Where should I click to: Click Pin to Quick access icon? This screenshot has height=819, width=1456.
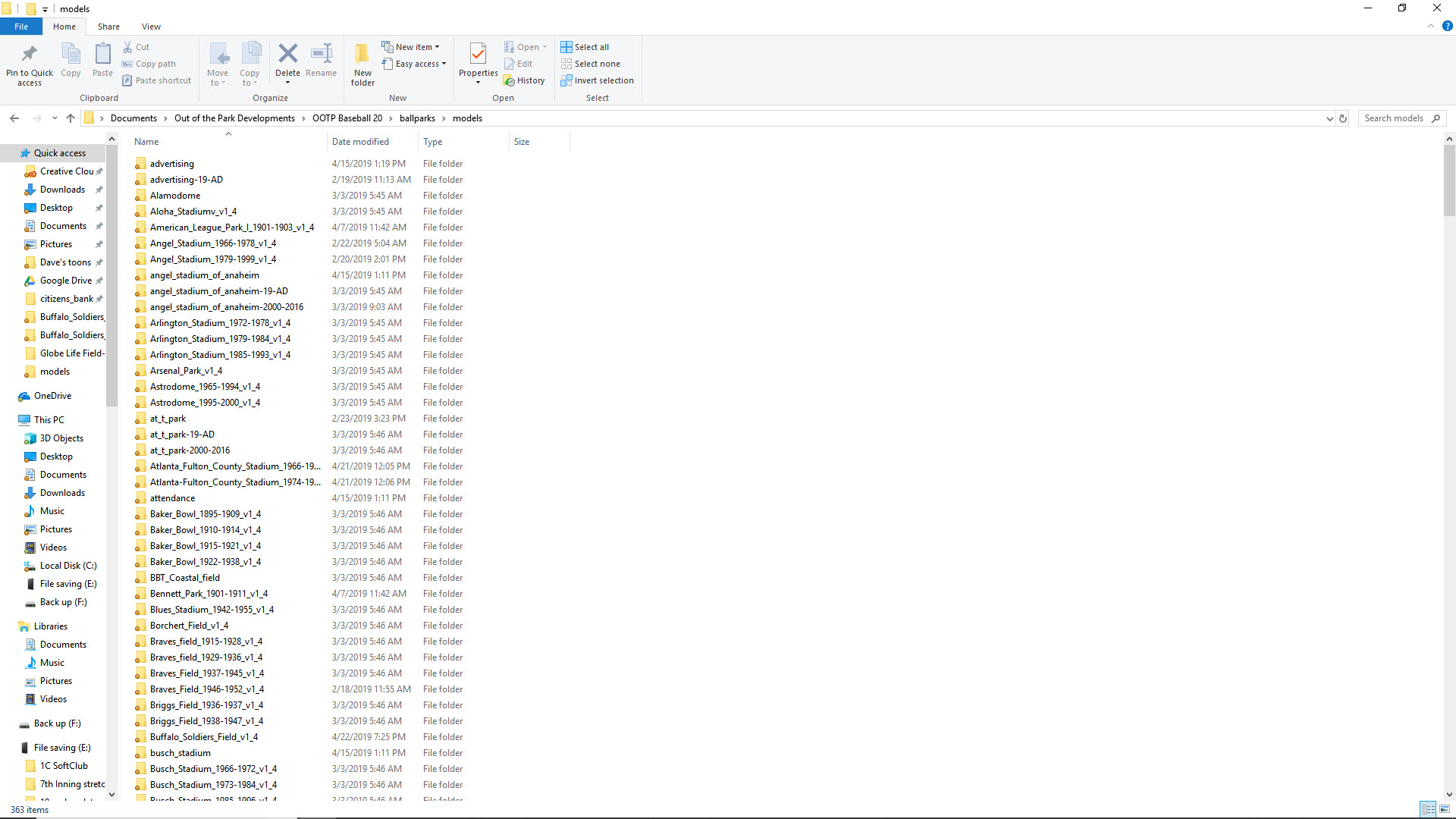click(x=30, y=55)
